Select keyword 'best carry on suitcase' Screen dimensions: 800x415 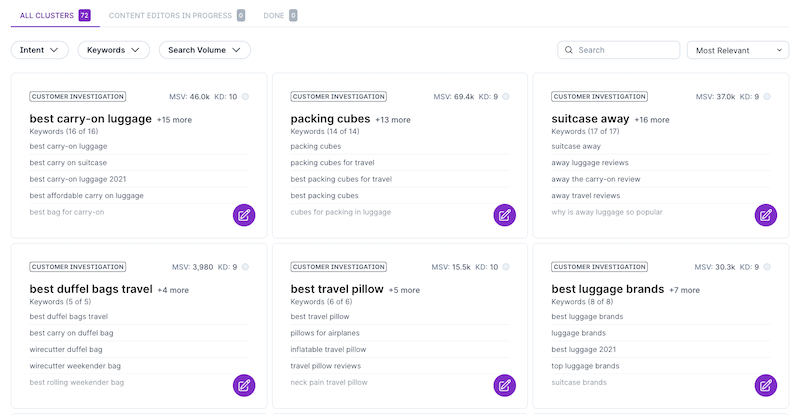[68, 163]
